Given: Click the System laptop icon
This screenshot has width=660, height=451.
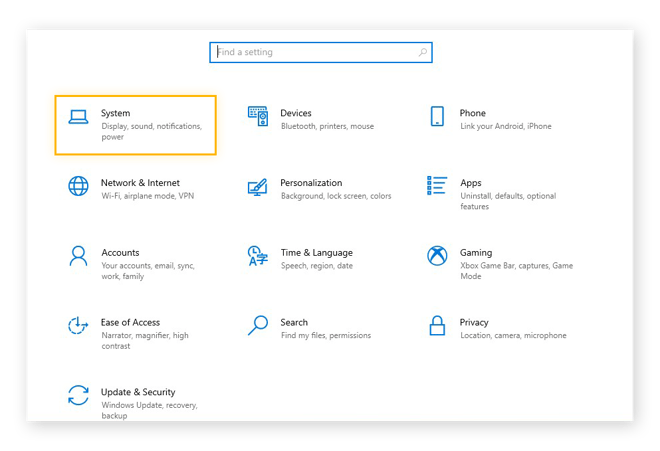Looking at the screenshot, I should [78, 117].
